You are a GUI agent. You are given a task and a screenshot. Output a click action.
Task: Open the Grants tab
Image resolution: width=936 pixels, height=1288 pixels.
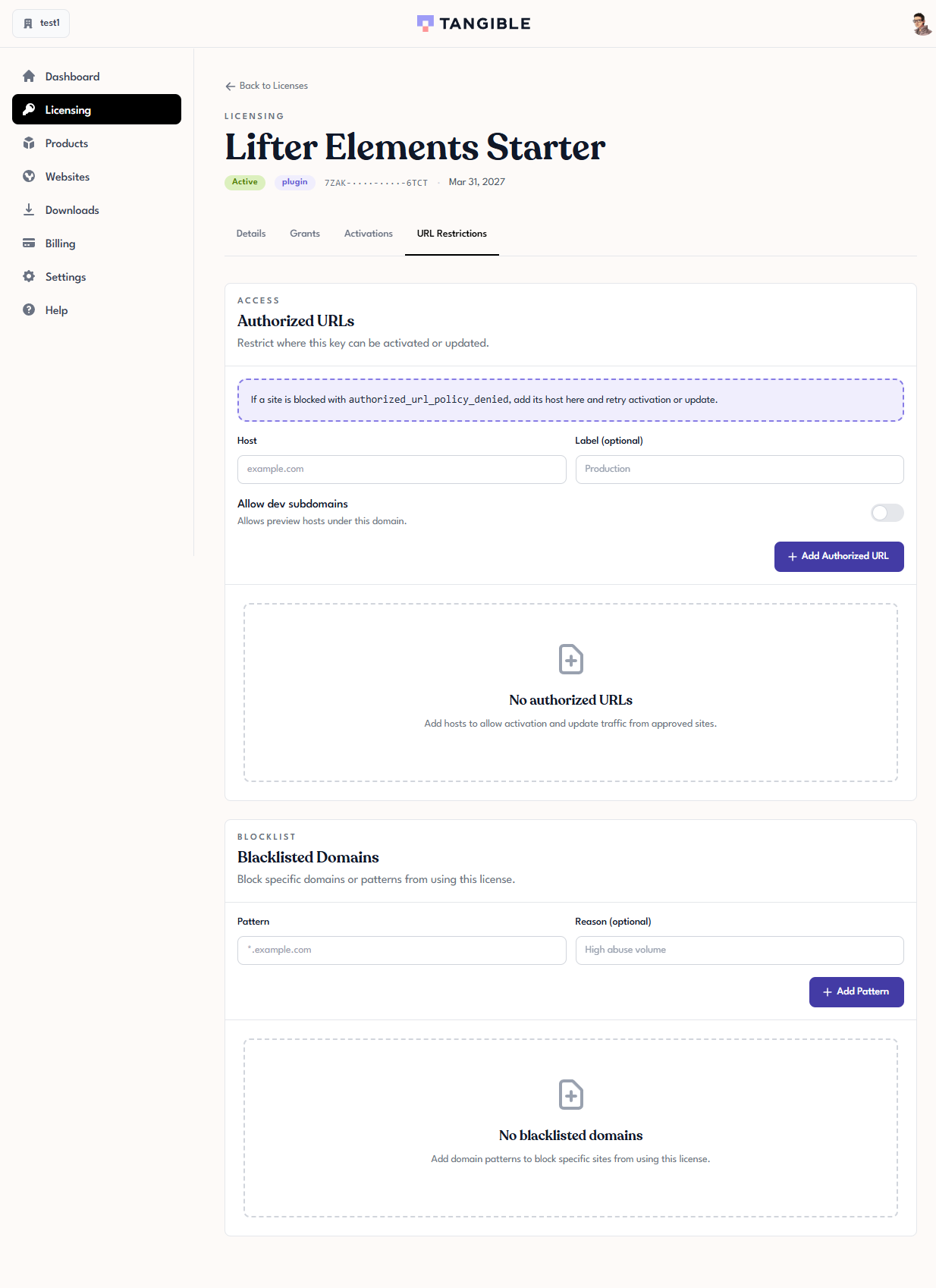click(305, 234)
